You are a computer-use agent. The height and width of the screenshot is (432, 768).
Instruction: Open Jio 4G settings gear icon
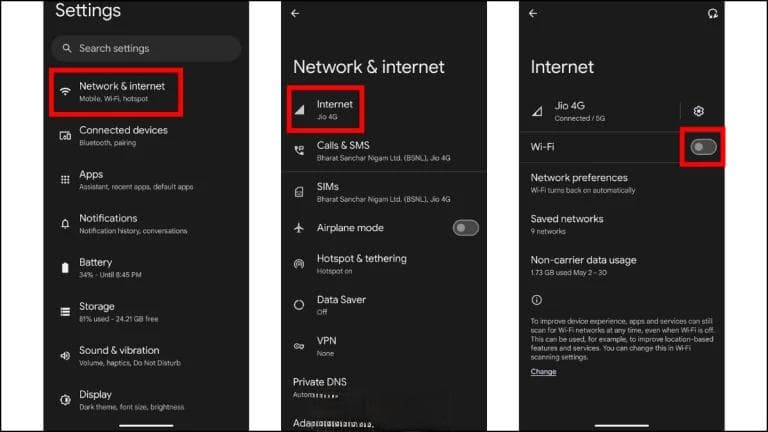(698, 111)
